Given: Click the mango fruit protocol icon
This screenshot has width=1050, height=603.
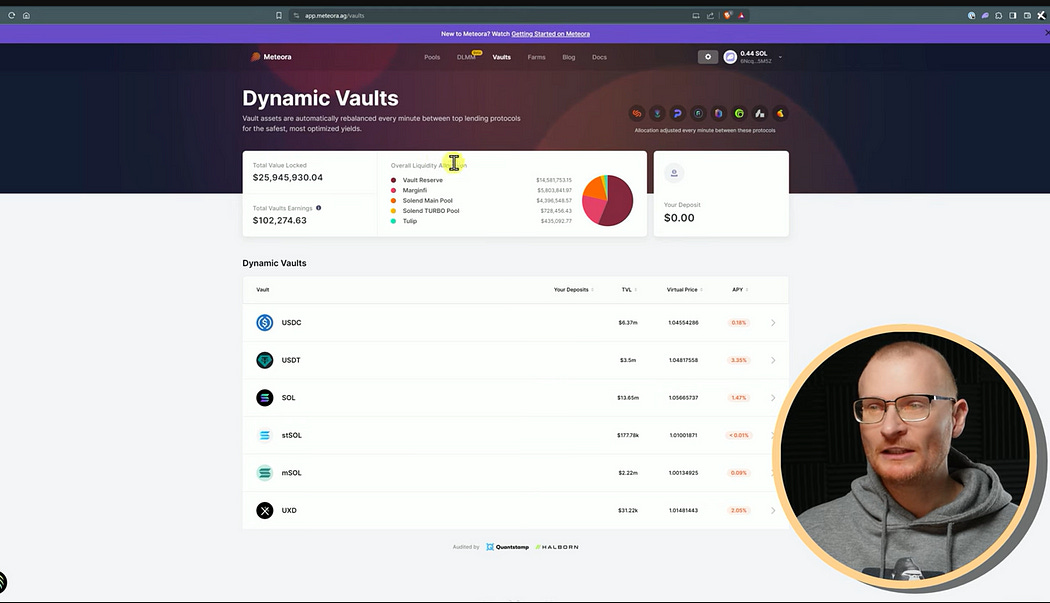Looking at the screenshot, I should pyautogui.click(x=780, y=113).
